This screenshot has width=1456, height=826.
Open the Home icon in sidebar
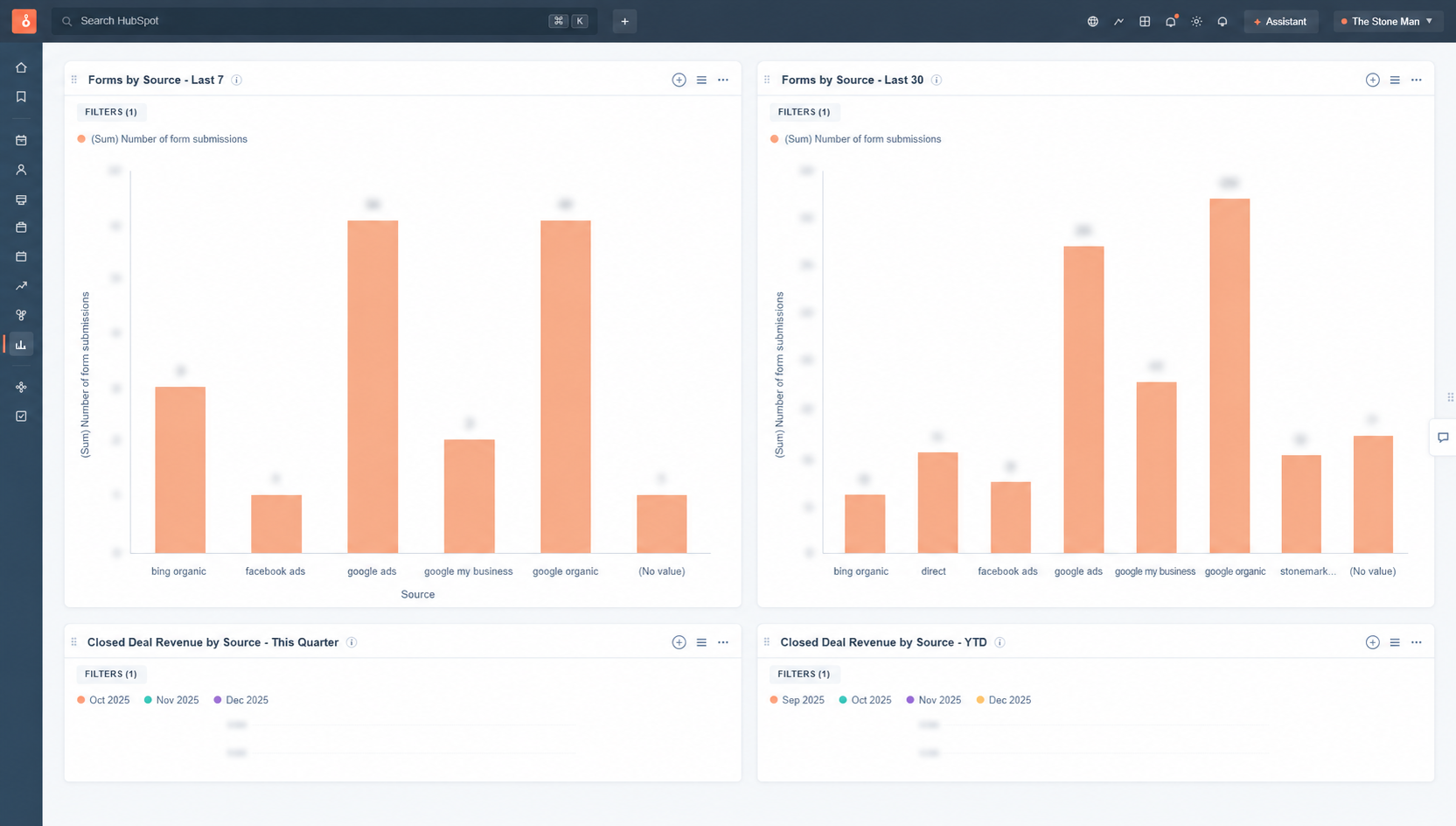click(x=21, y=67)
